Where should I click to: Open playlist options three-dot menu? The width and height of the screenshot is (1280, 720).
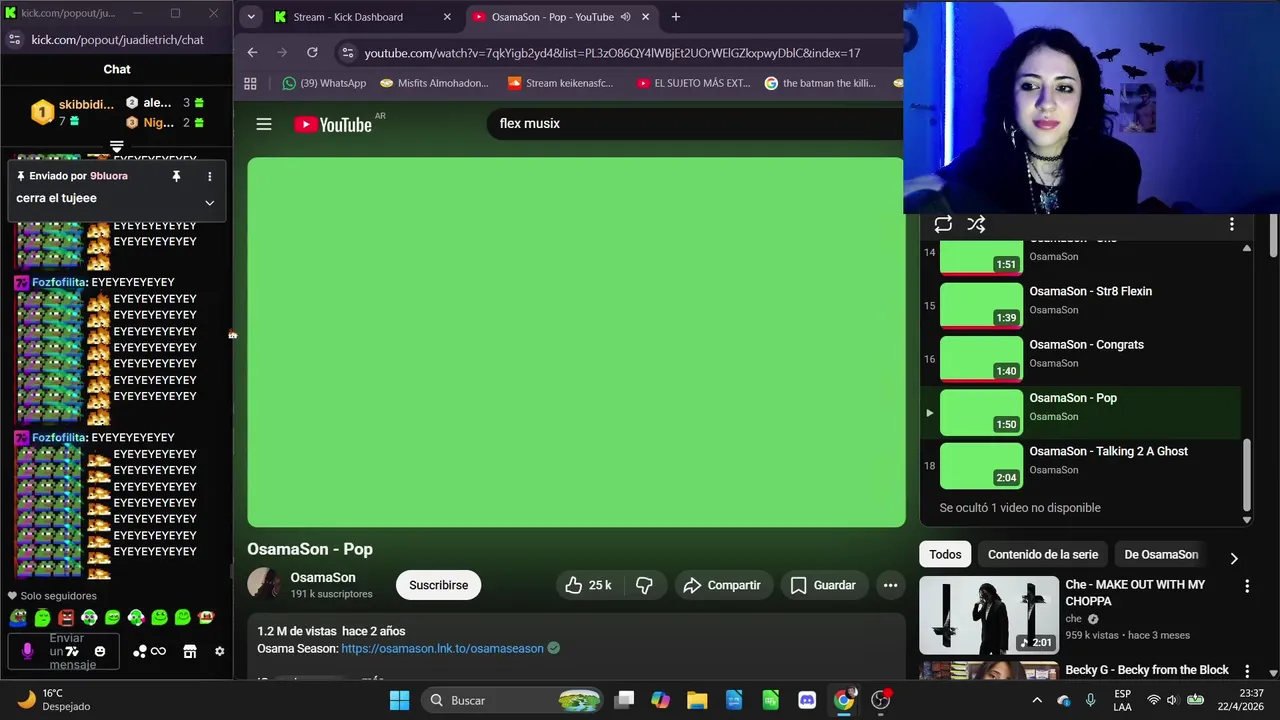coord(1232,224)
